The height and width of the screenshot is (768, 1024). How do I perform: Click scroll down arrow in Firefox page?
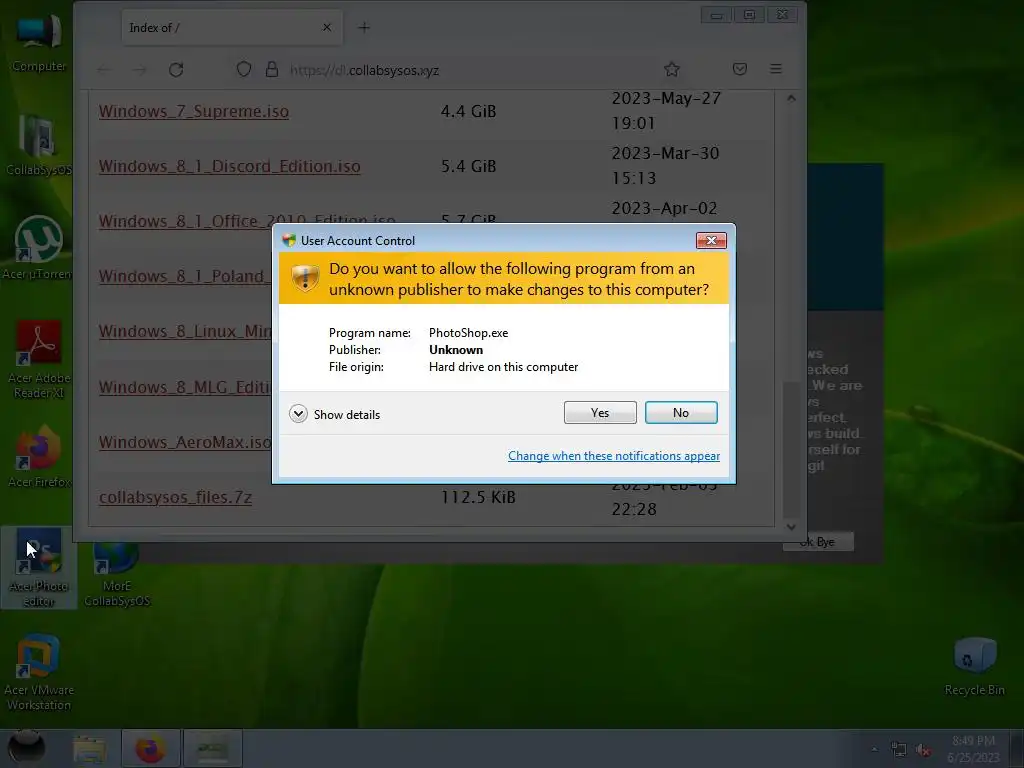pyautogui.click(x=791, y=526)
